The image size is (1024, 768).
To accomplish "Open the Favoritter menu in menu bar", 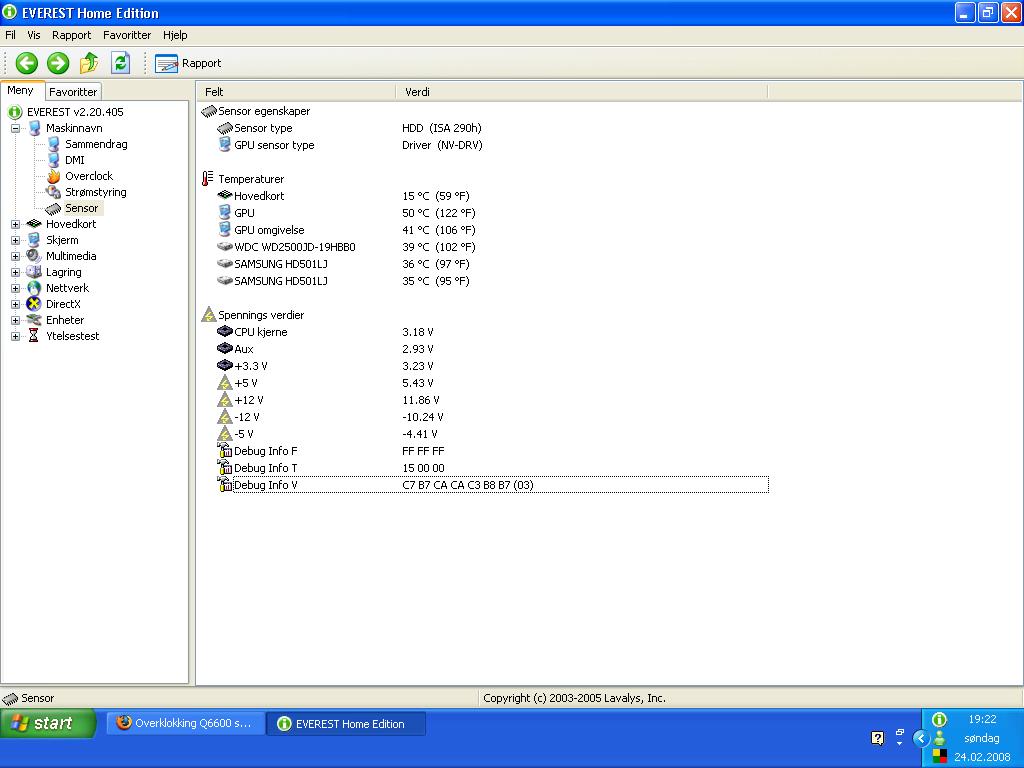I will coord(127,35).
